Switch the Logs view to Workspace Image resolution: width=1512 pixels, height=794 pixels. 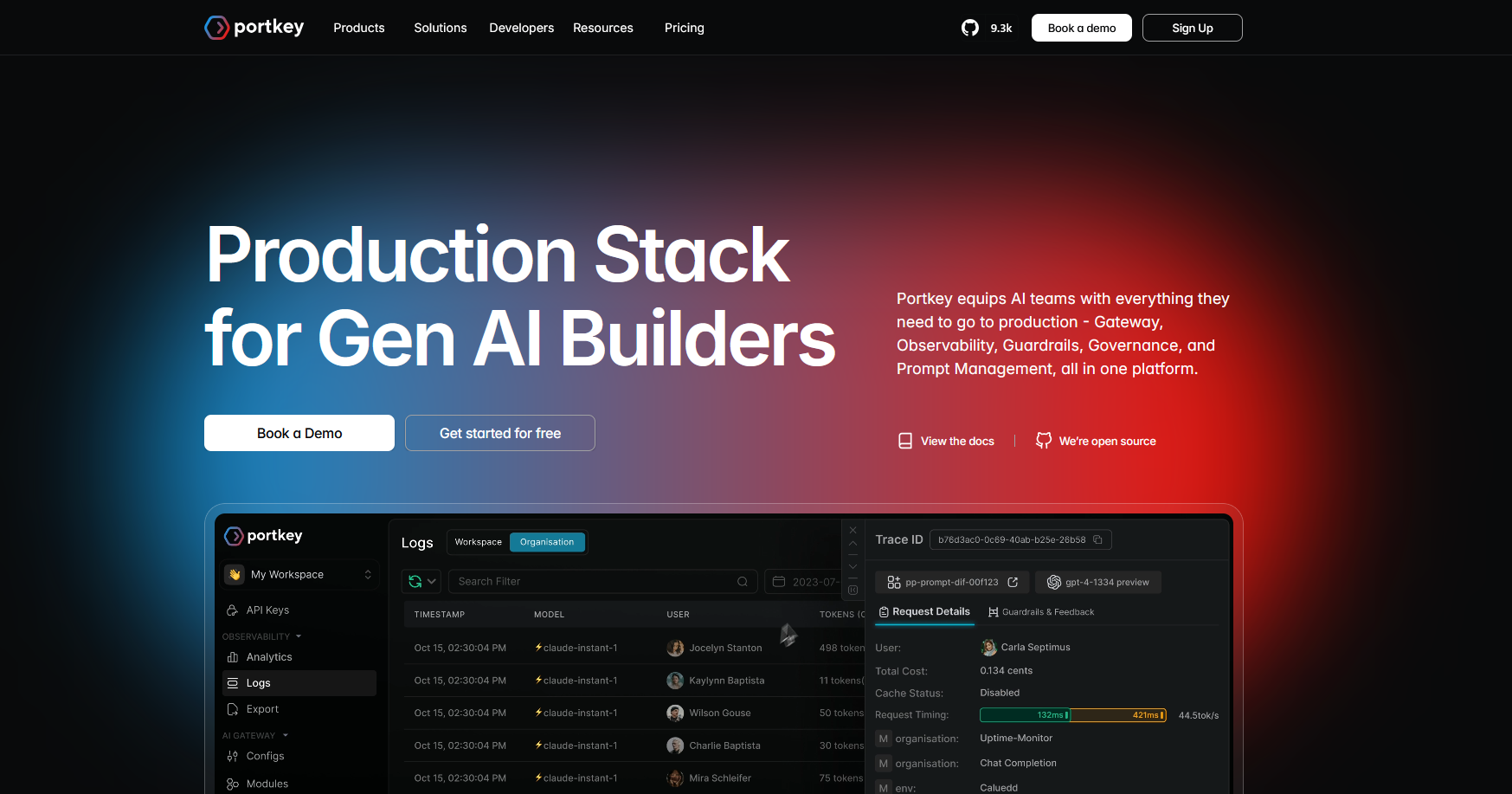pos(478,542)
